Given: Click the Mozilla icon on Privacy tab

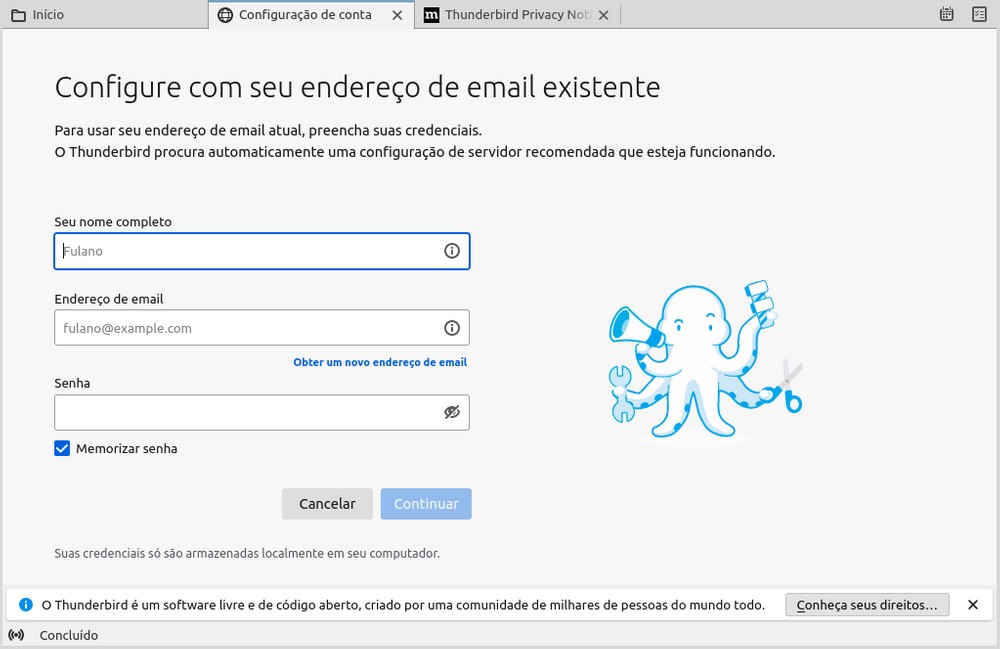Looking at the screenshot, I should coord(431,15).
